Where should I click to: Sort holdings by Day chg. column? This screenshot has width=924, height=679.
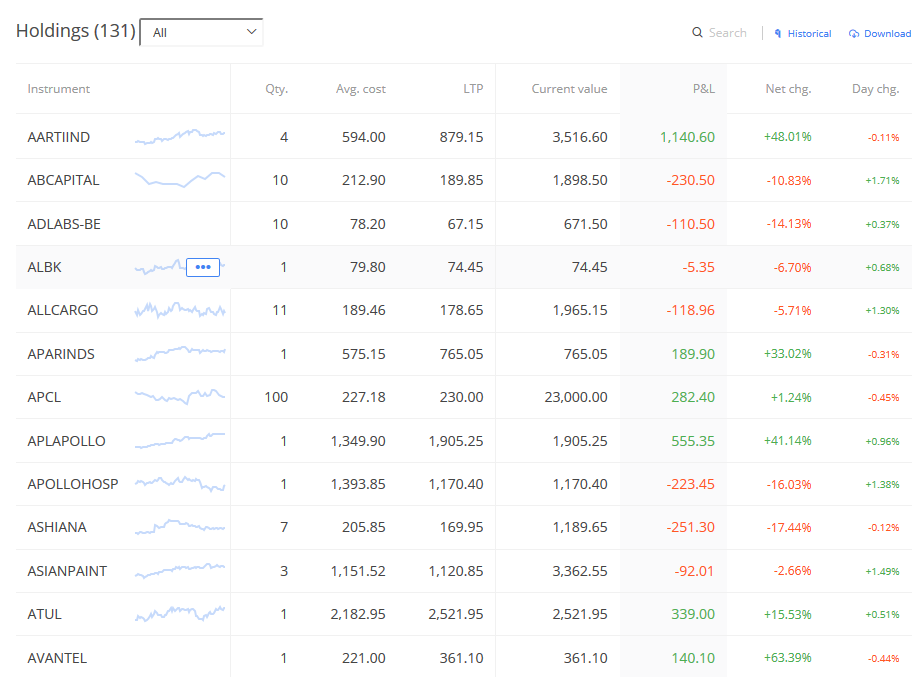[876, 89]
